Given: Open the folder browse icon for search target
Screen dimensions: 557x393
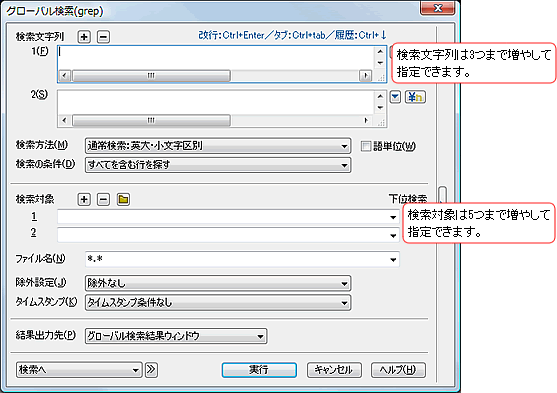Looking at the screenshot, I should pyautogui.click(x=123, y=199).
